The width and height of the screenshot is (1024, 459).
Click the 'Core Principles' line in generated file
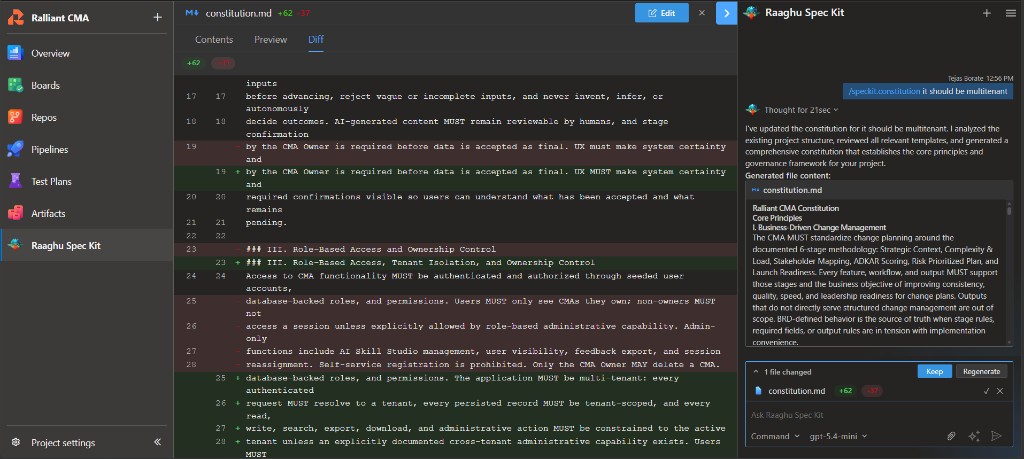[x=776, y=218]
